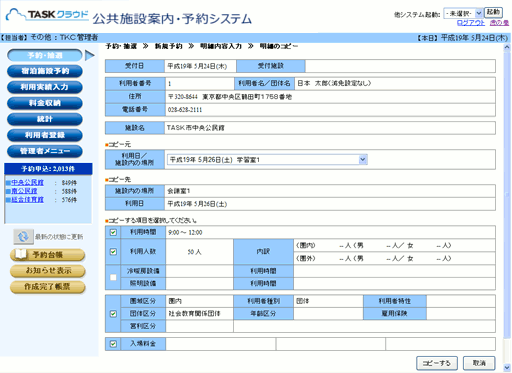This screenshot has height=373, width=512.
Task: Click the 利用者番号 value 1
Action: click(x=169, y=84)
